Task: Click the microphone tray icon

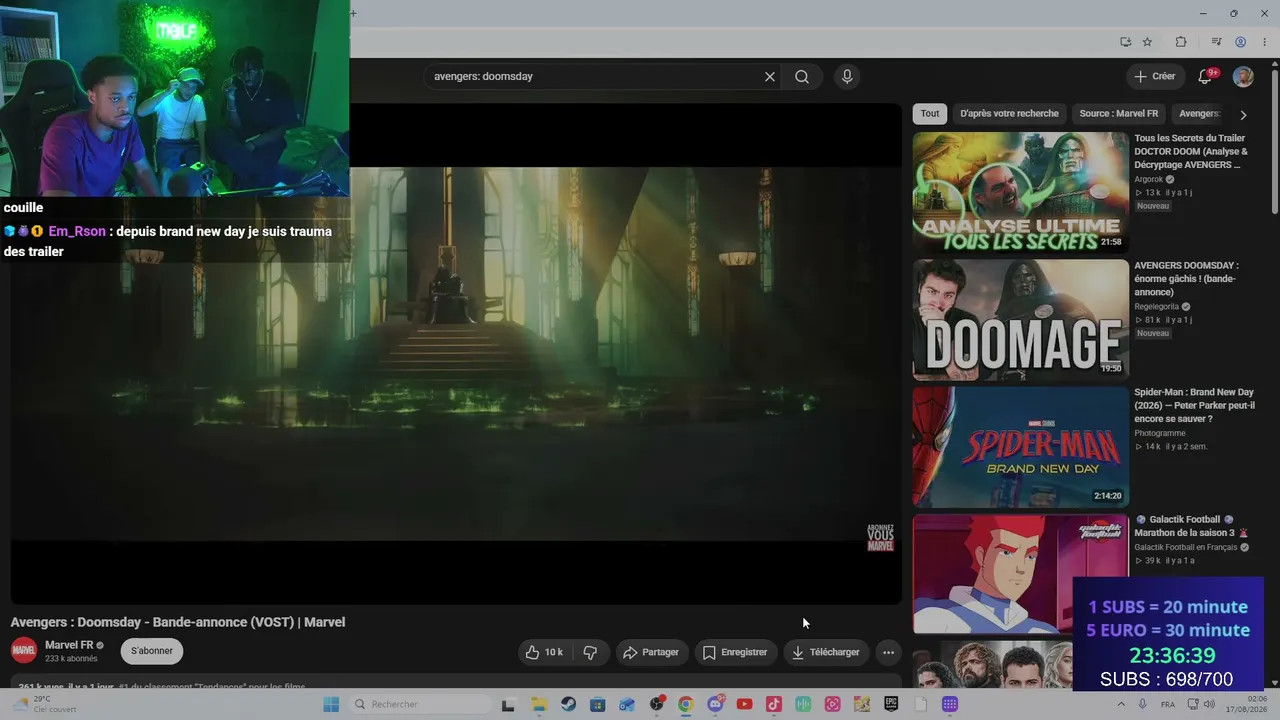Action: [x=1143, y=704]
